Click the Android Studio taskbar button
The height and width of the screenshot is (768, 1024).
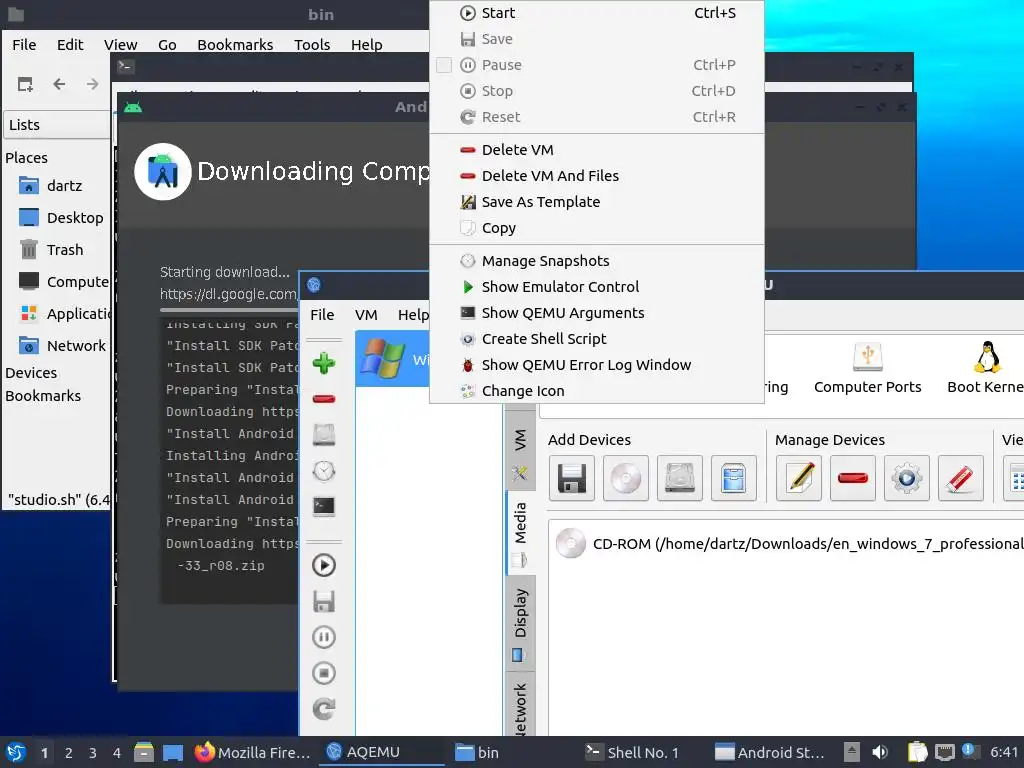point(769,752)
